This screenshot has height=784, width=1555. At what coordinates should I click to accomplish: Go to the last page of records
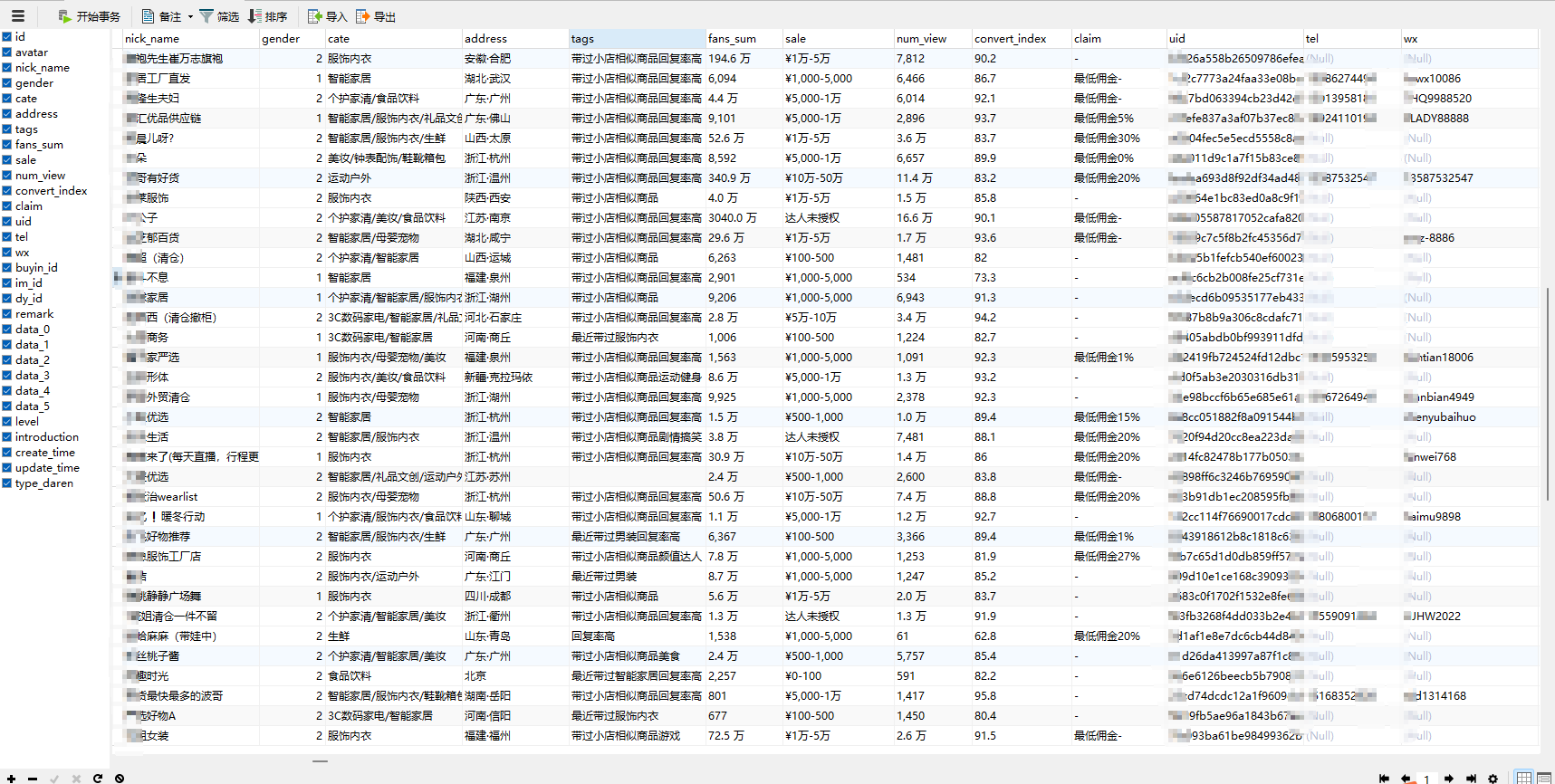tap(1471, 779)
